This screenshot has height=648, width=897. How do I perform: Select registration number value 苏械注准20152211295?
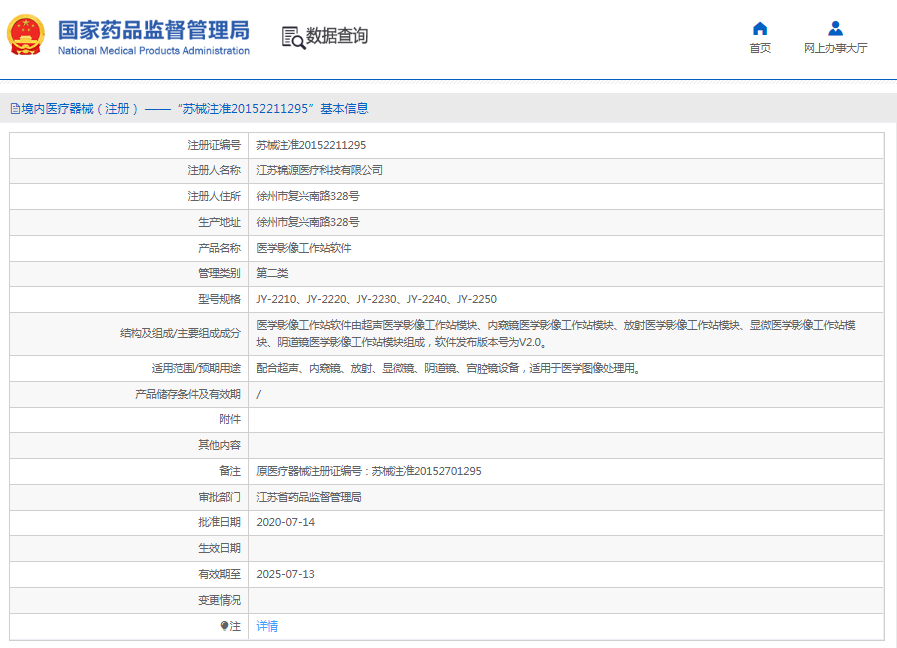pyautogui.click(x=311, y=145)
